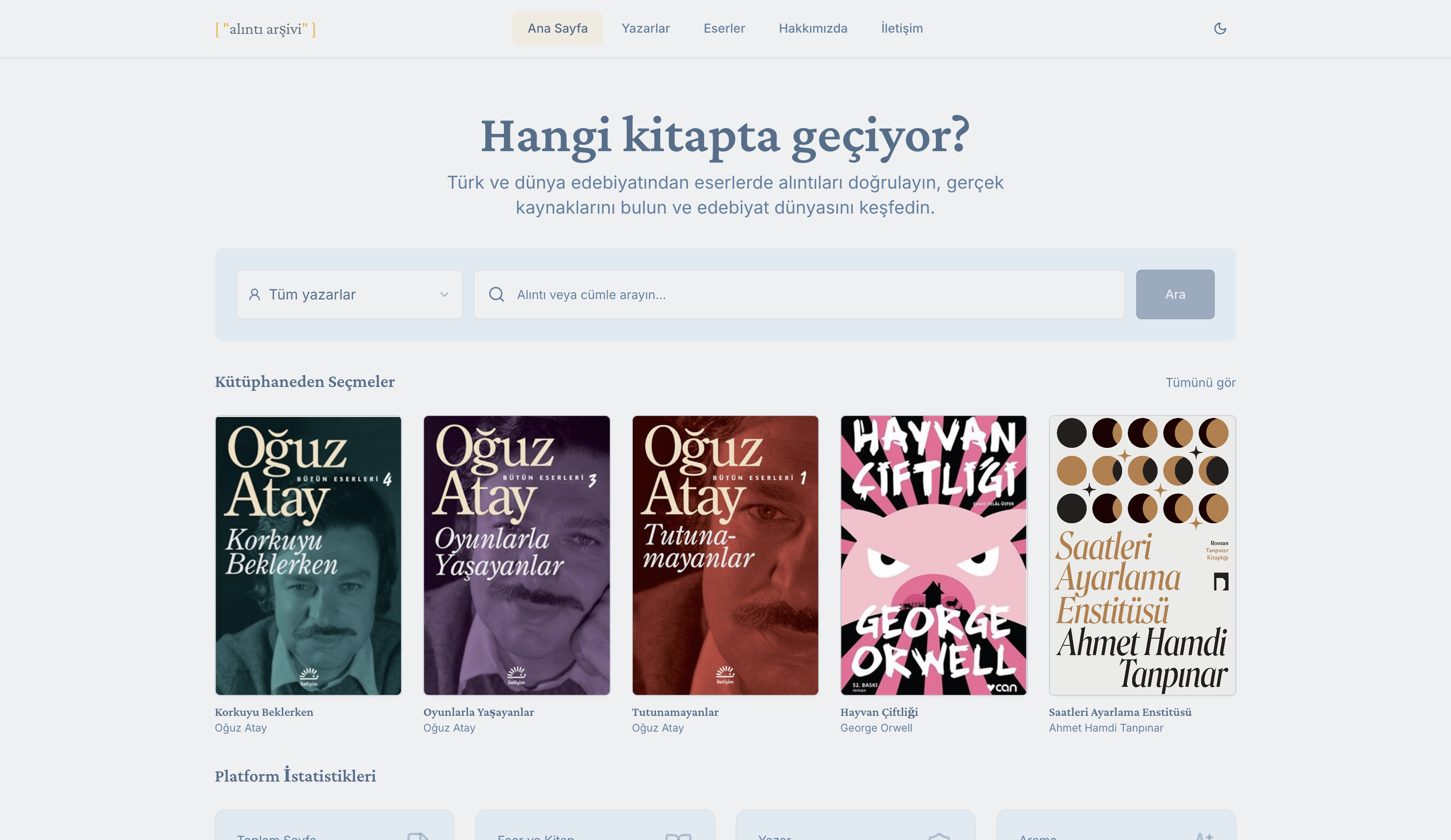Viewport: 1451px width, 840px height.
Task: Click the Platform İstatistikleri heading
Action: (x=295, y=776)
